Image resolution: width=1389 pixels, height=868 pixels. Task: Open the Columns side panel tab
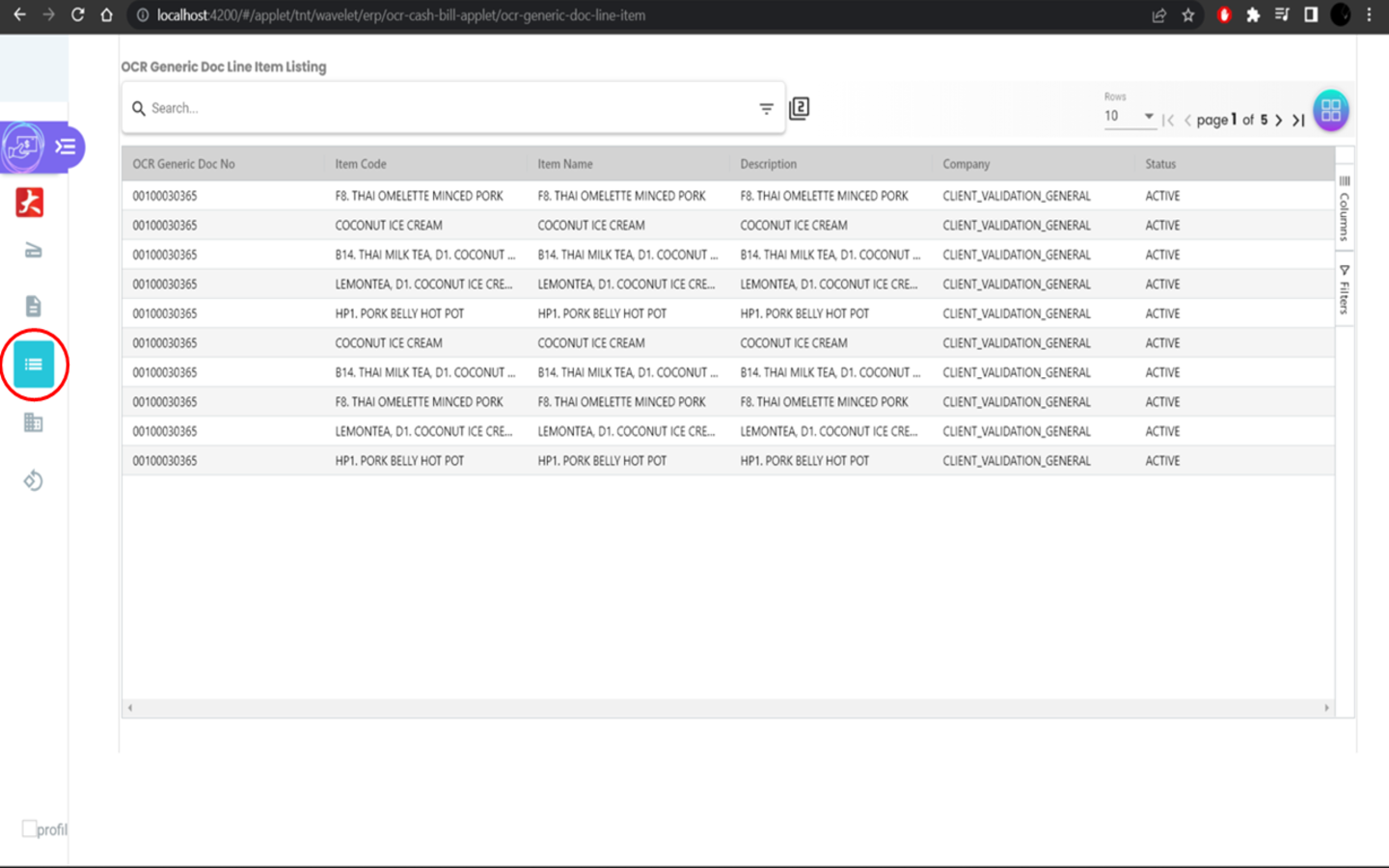(1345, 208)
